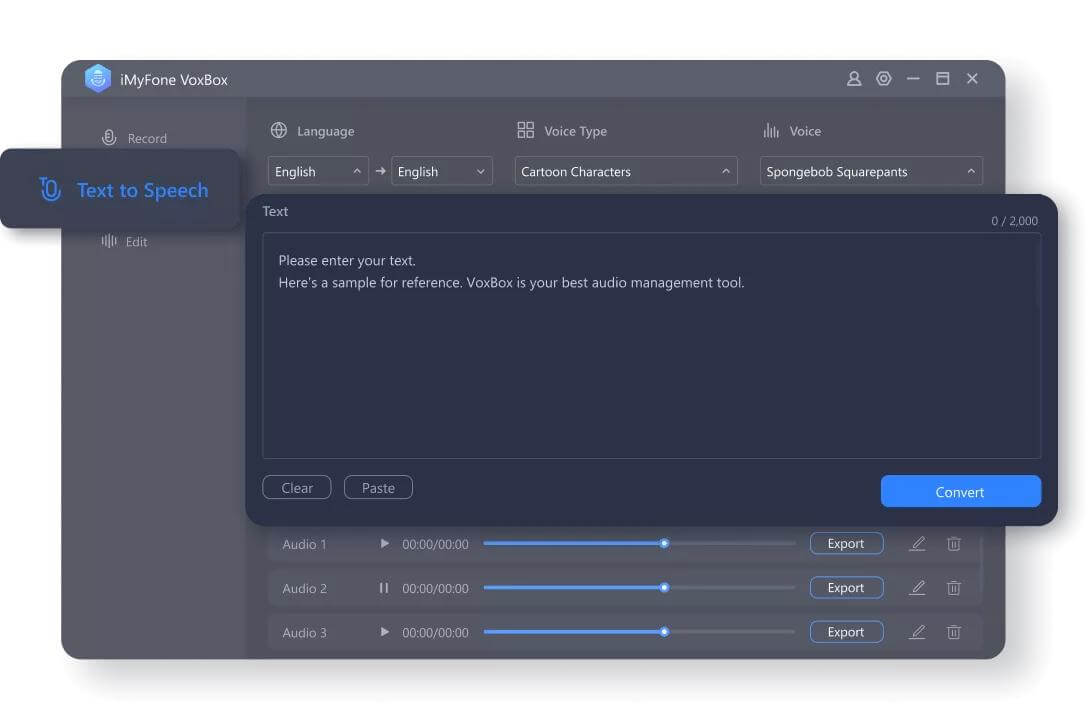
Task: Maximize the VoxBox window
Action: tap(943, 79)
